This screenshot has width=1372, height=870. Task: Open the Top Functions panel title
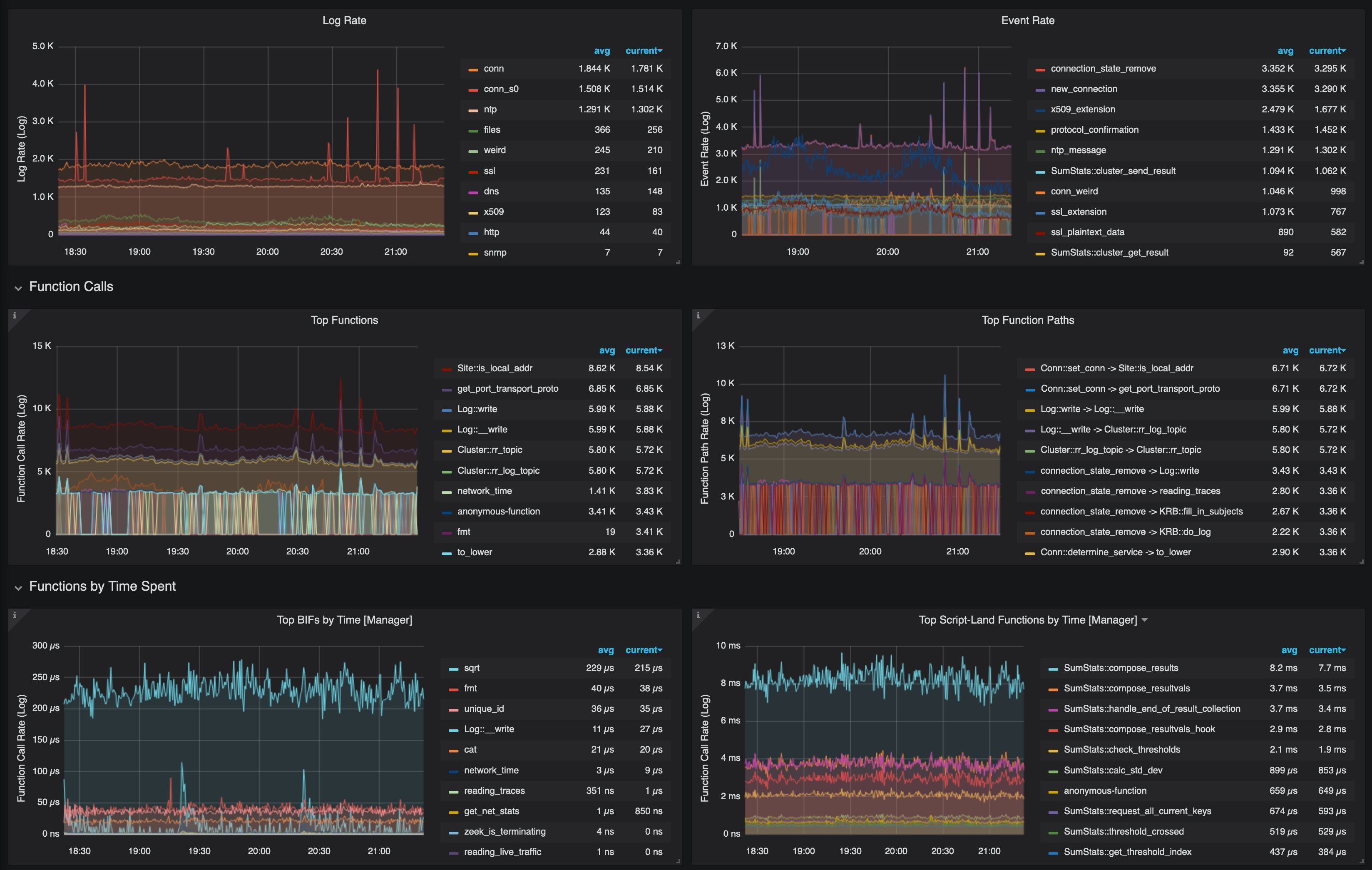pyautogui.click(x=344, y=320)
